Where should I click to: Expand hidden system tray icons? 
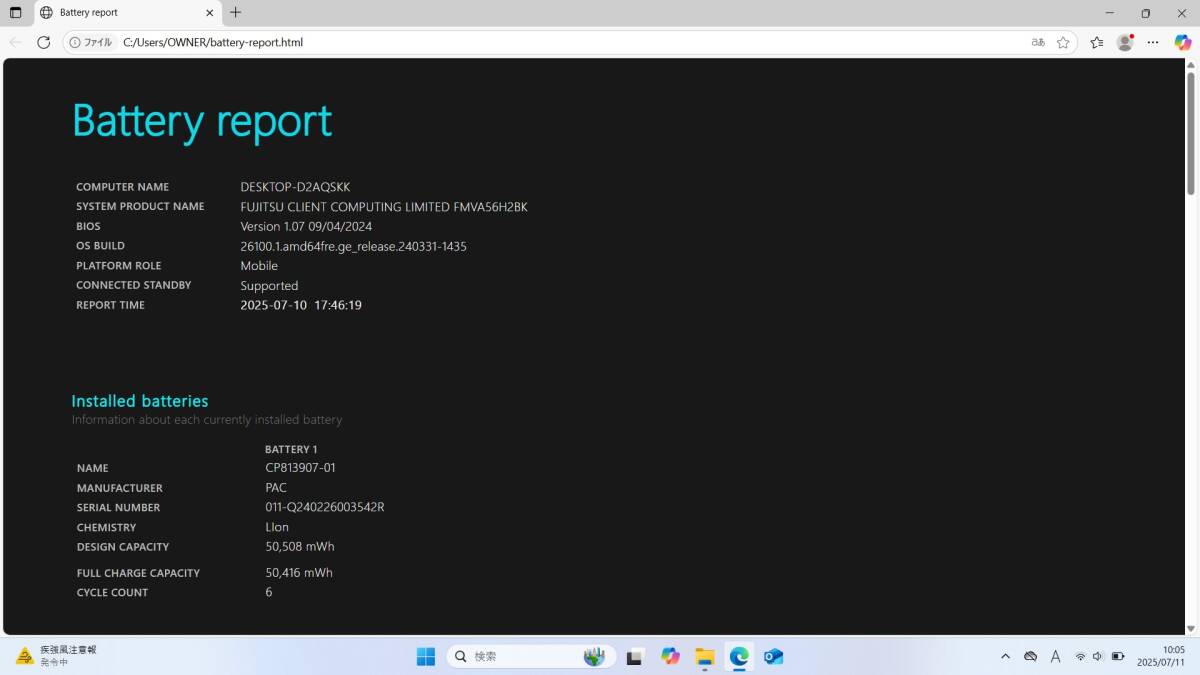[x=1006, y=656]
